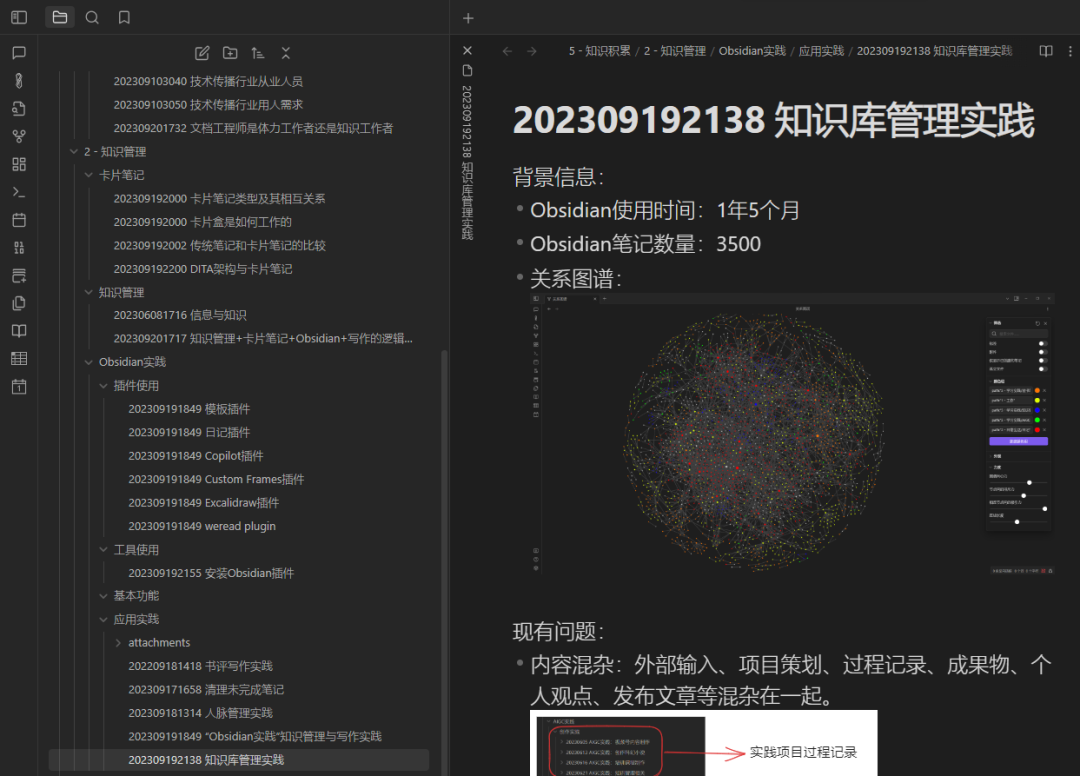1080x776 pixels.
Task: Go to breadcrumb Obsidian实践
Action: [752, 51]
